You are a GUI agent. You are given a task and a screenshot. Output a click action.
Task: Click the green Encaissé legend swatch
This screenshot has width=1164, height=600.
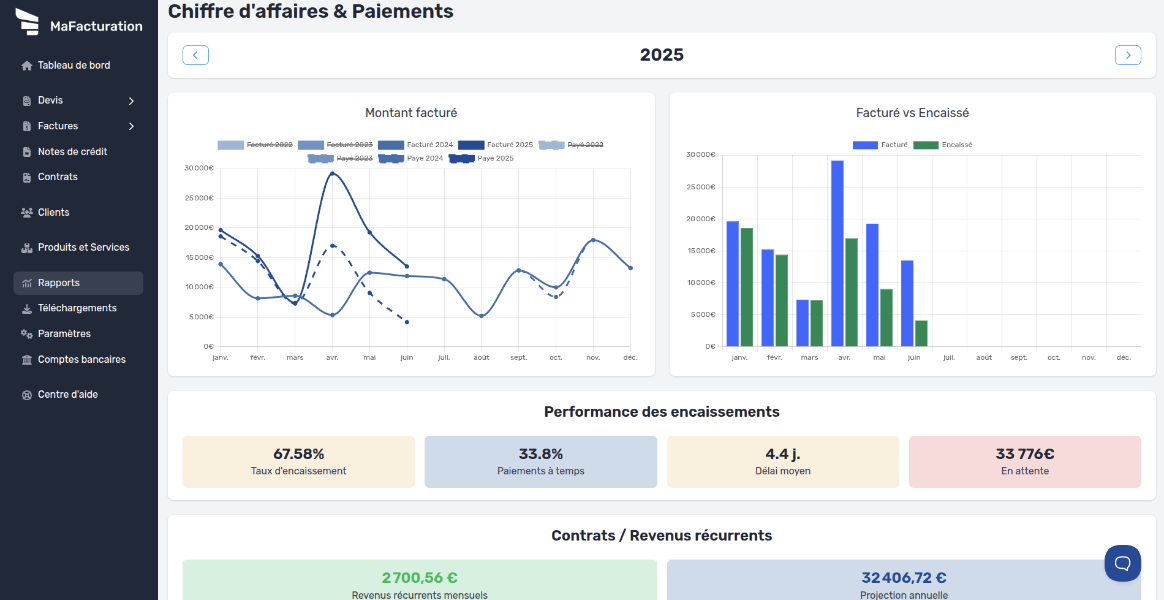click(925, 145)
